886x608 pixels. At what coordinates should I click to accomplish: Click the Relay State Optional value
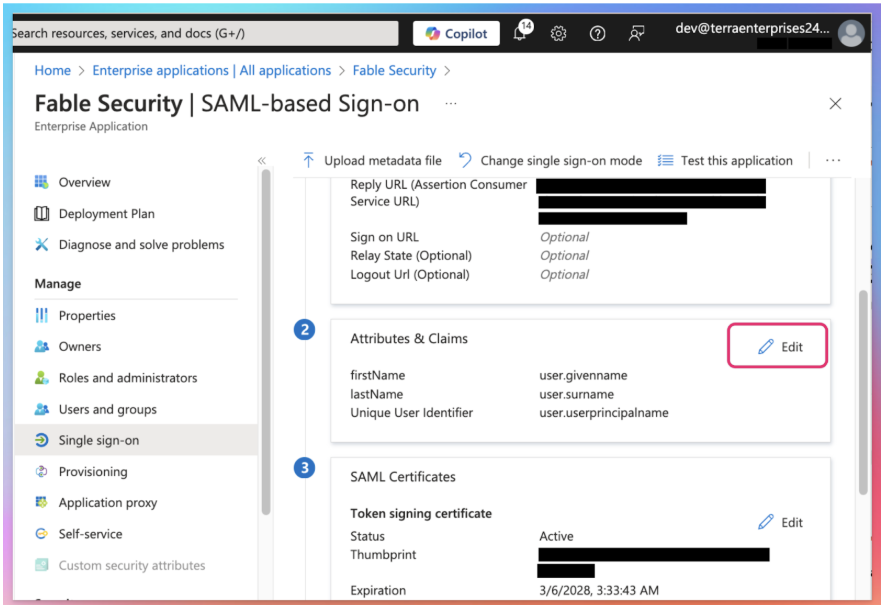(564, 255)
